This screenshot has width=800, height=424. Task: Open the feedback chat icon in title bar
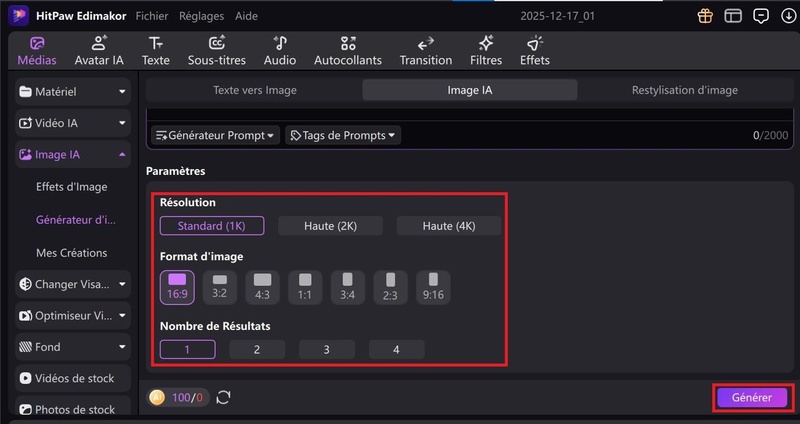pyautogui.click(x=761, y=16)
